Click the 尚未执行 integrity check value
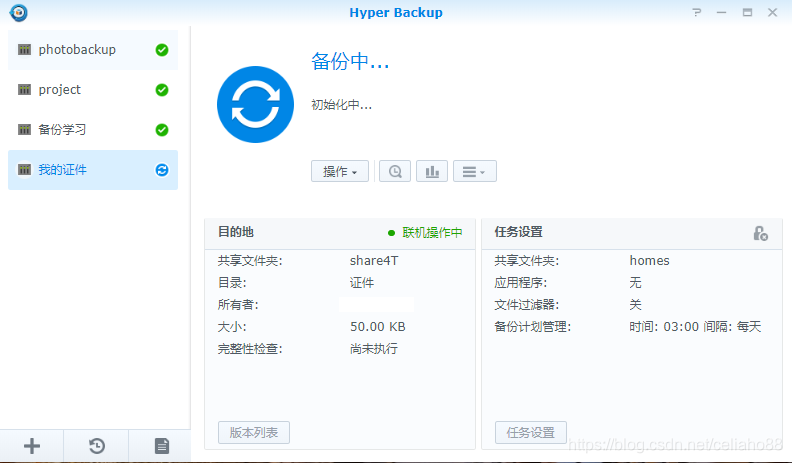792x463 pixels. pos(374,349)
